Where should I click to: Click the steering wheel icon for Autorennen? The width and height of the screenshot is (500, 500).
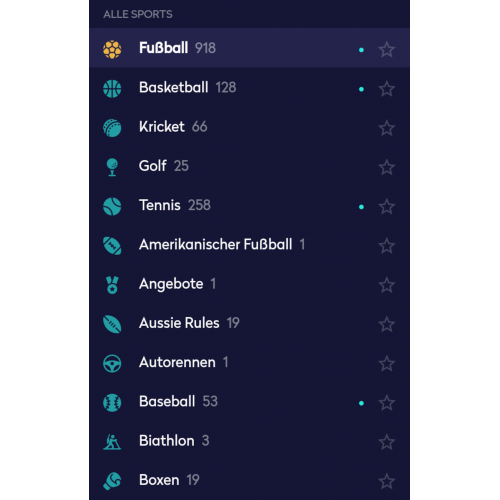112,363
